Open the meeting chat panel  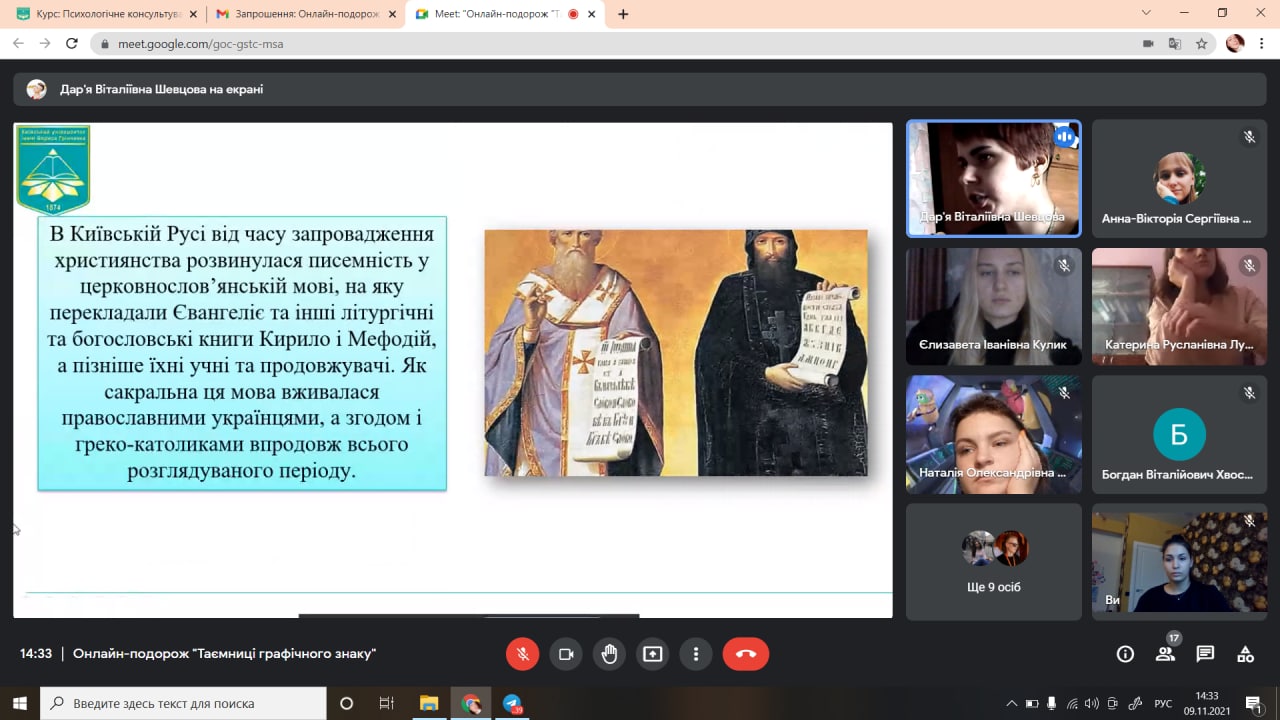1205,654
